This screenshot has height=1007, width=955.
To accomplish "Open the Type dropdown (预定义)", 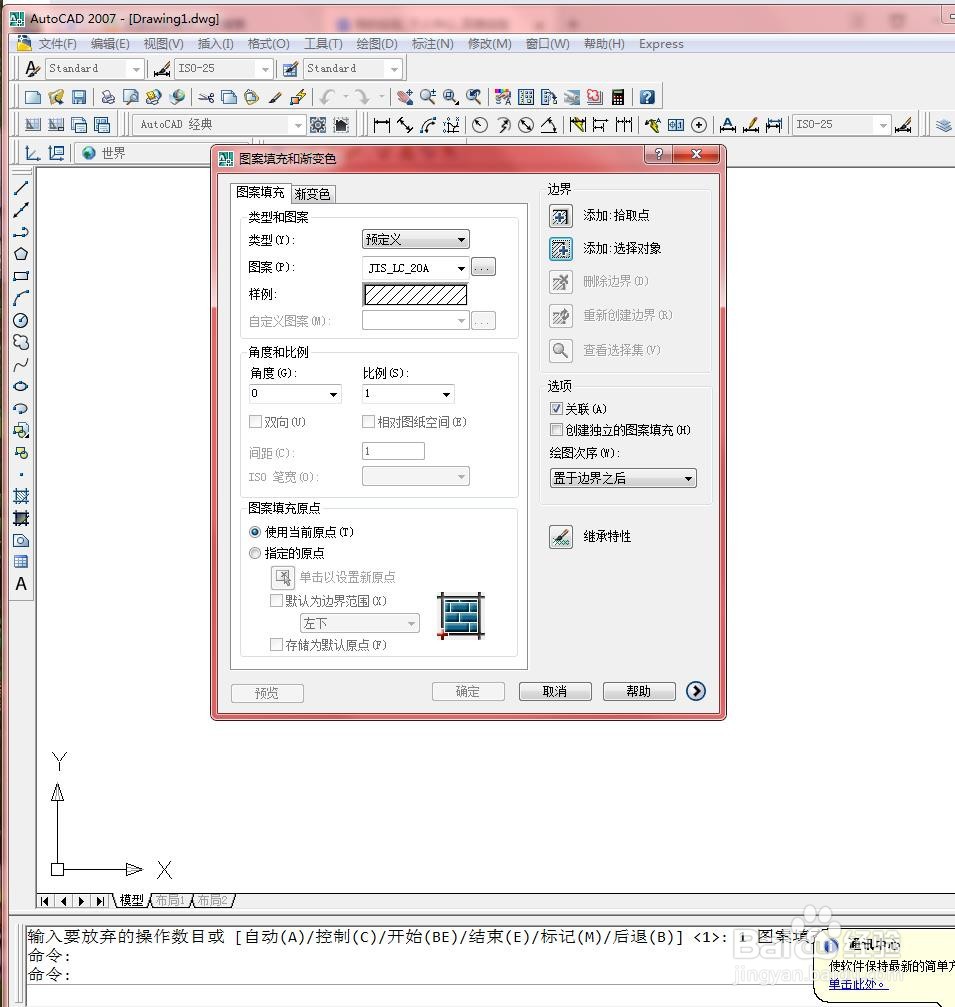I will [416, 240].
